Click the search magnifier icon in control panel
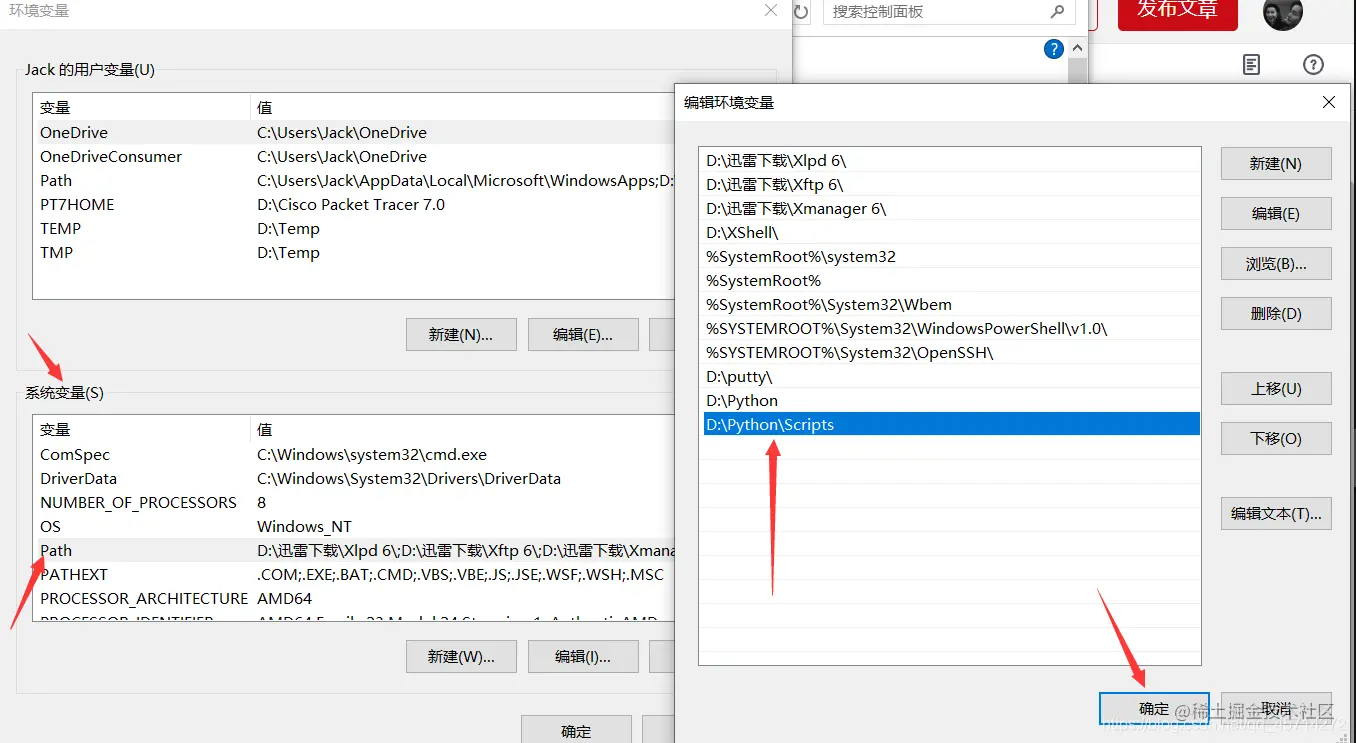Viewport: 1356px width, 743px height. [x=1057, y=12]
